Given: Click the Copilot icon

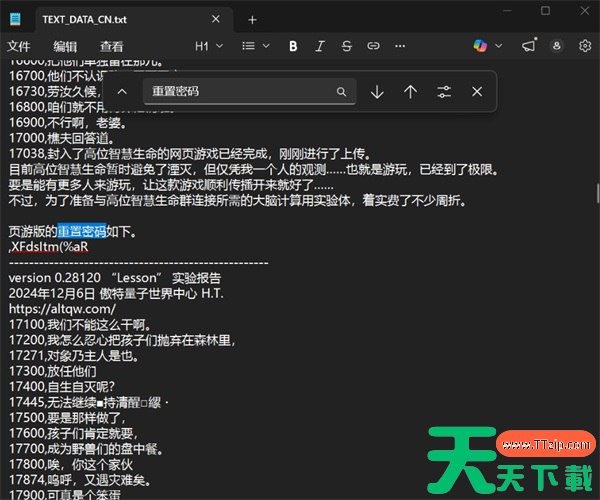Looking at the screenshot, I should coord(480,46).
